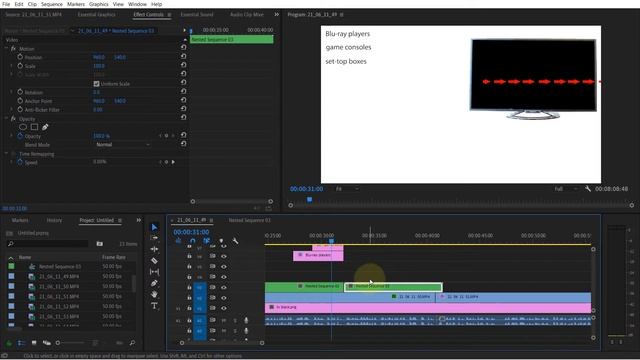
Task: Open the Sequence menu
Action: (x=52, y=4)
